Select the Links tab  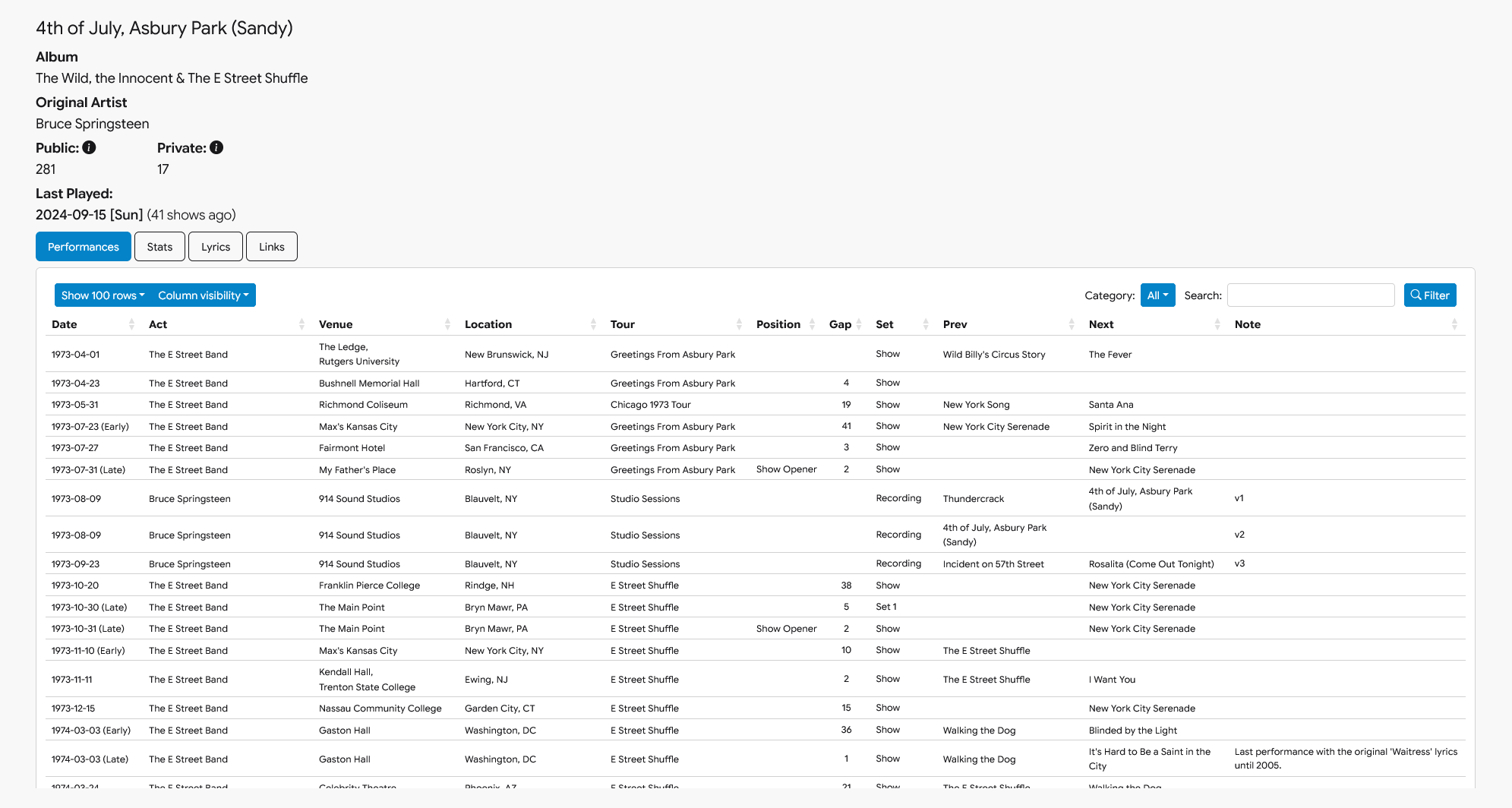coord(271,247)
